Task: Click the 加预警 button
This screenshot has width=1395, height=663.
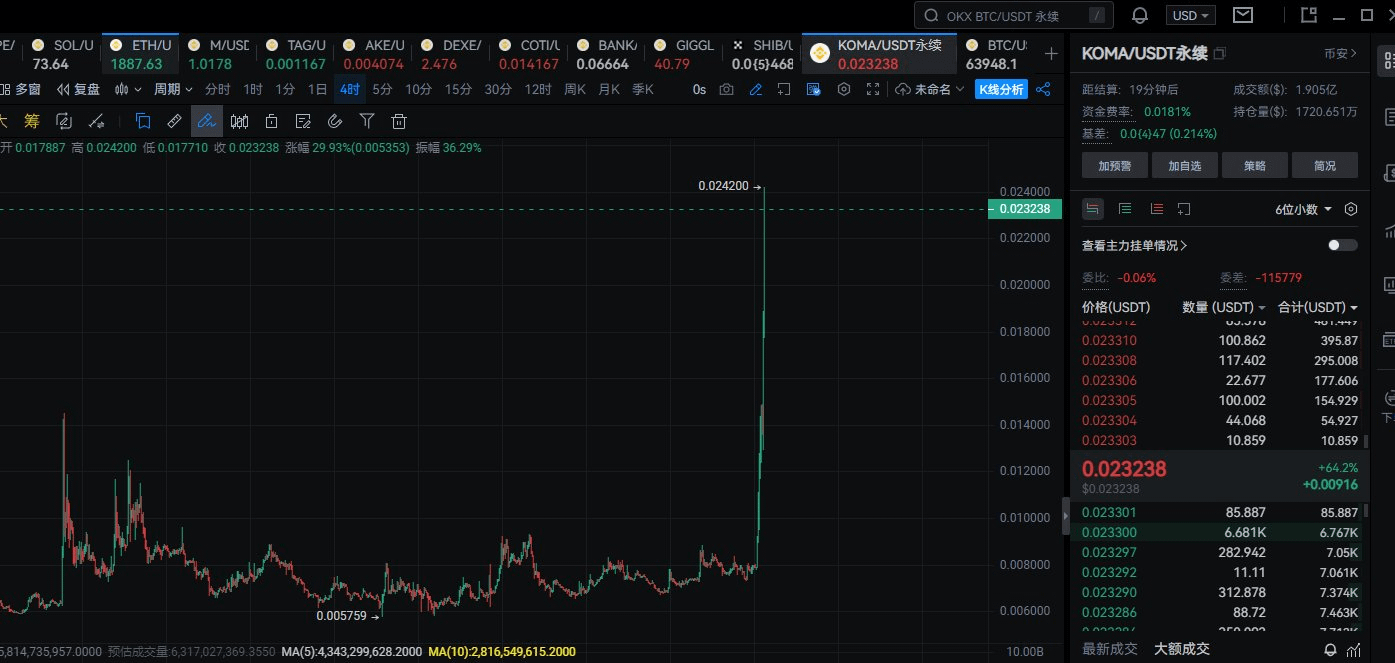Action: coord(1113,165)
